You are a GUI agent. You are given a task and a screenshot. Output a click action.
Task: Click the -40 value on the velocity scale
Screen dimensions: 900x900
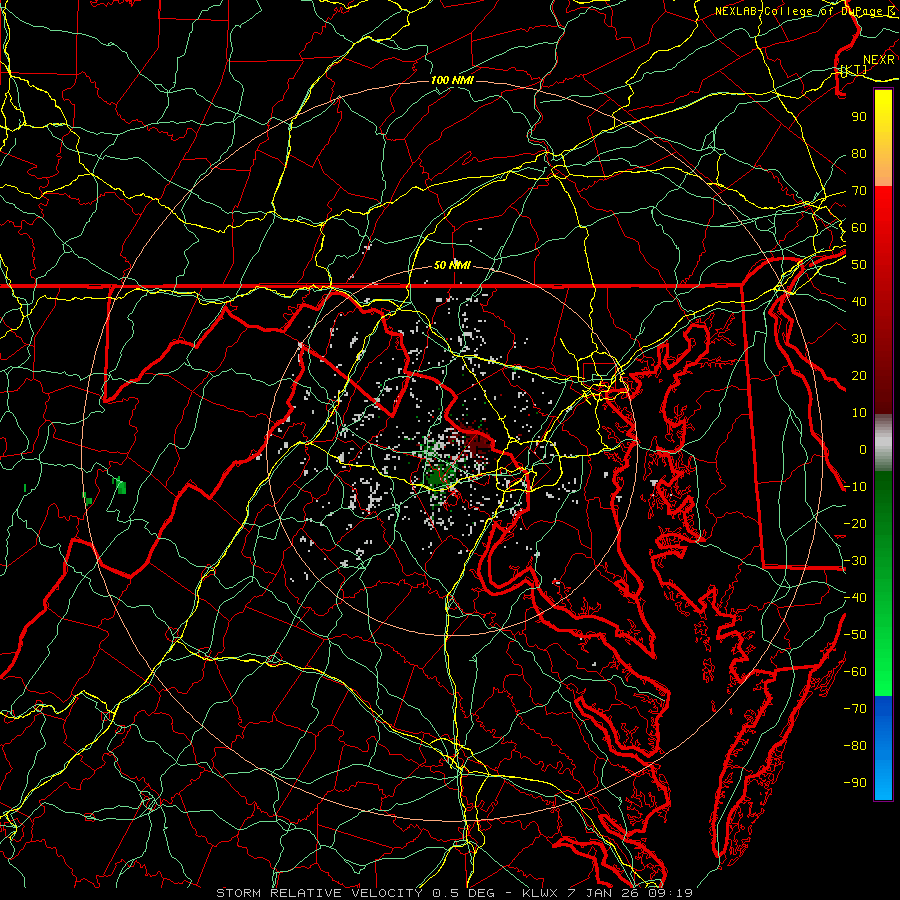pyautogui.click(x=855, y=598)
